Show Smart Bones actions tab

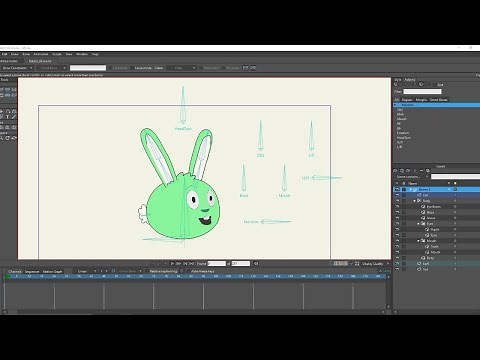tap(438, 100)
